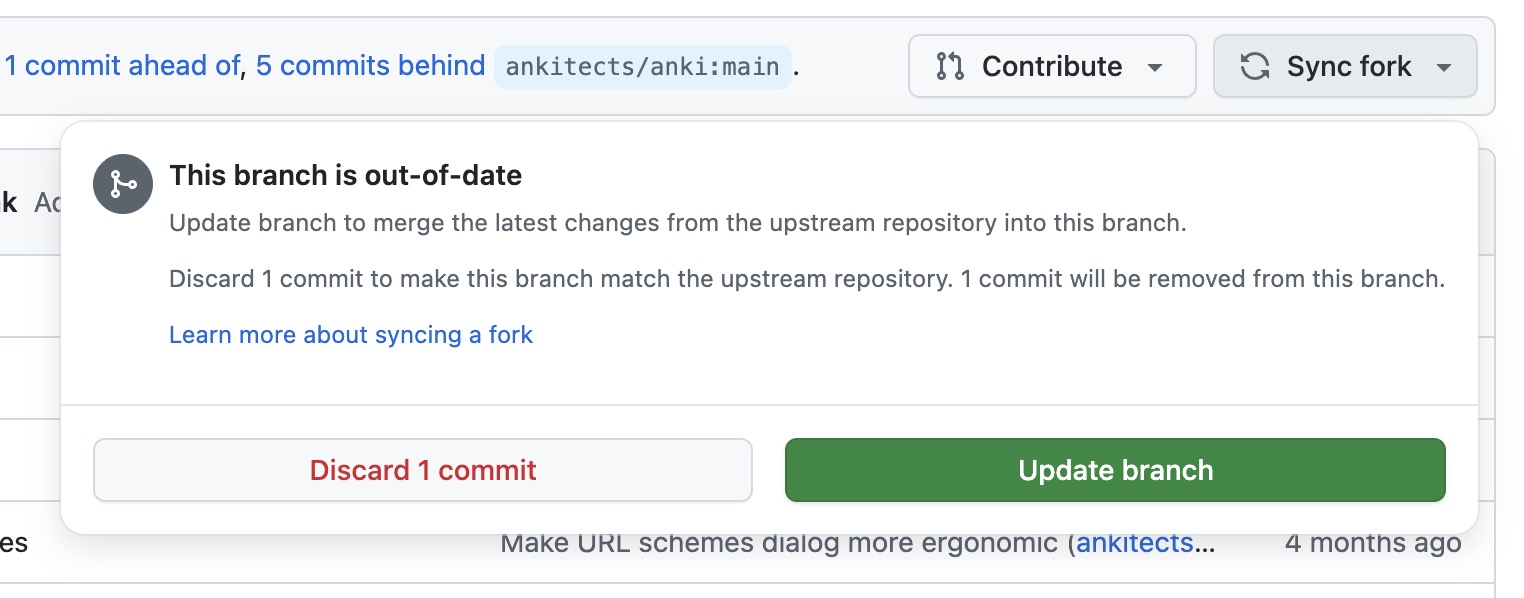
Task: Click the "This branch is out-of-date" heading
Action: pyautogui.click(x=345, y=176)
